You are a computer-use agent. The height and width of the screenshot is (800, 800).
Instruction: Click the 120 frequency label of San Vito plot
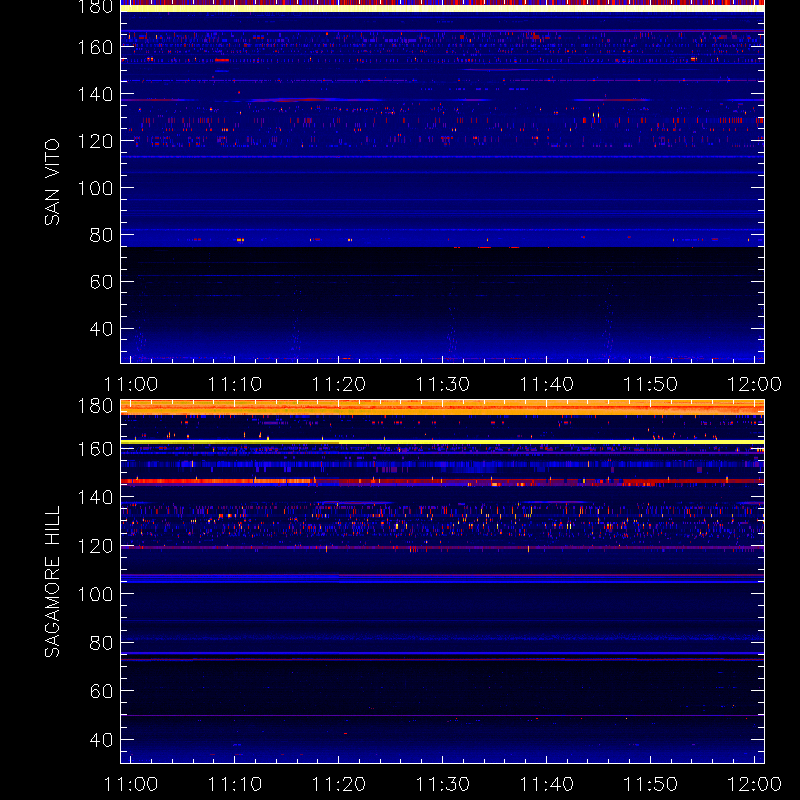click(95, 141)
